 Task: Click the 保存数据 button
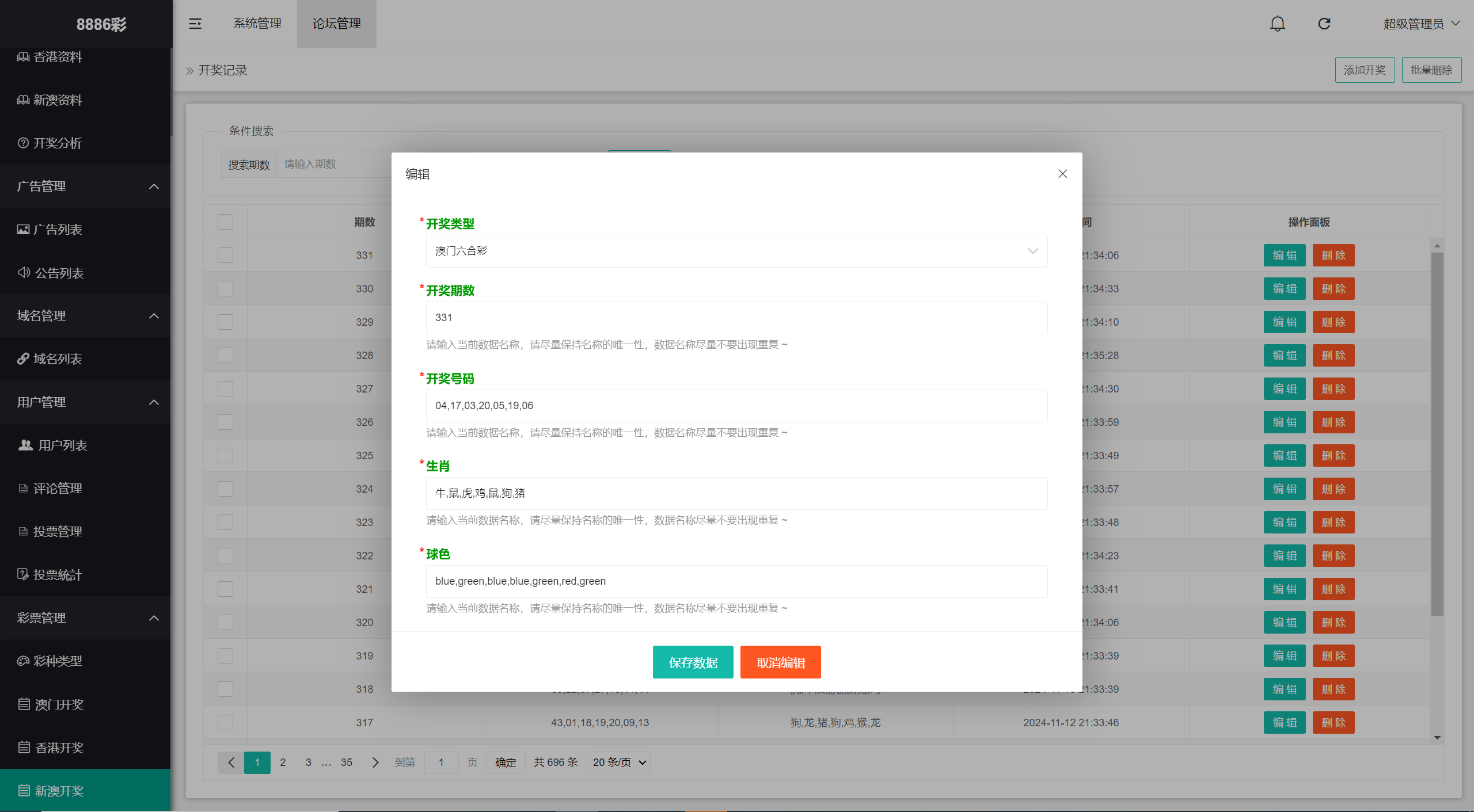(x=693, y=662)
